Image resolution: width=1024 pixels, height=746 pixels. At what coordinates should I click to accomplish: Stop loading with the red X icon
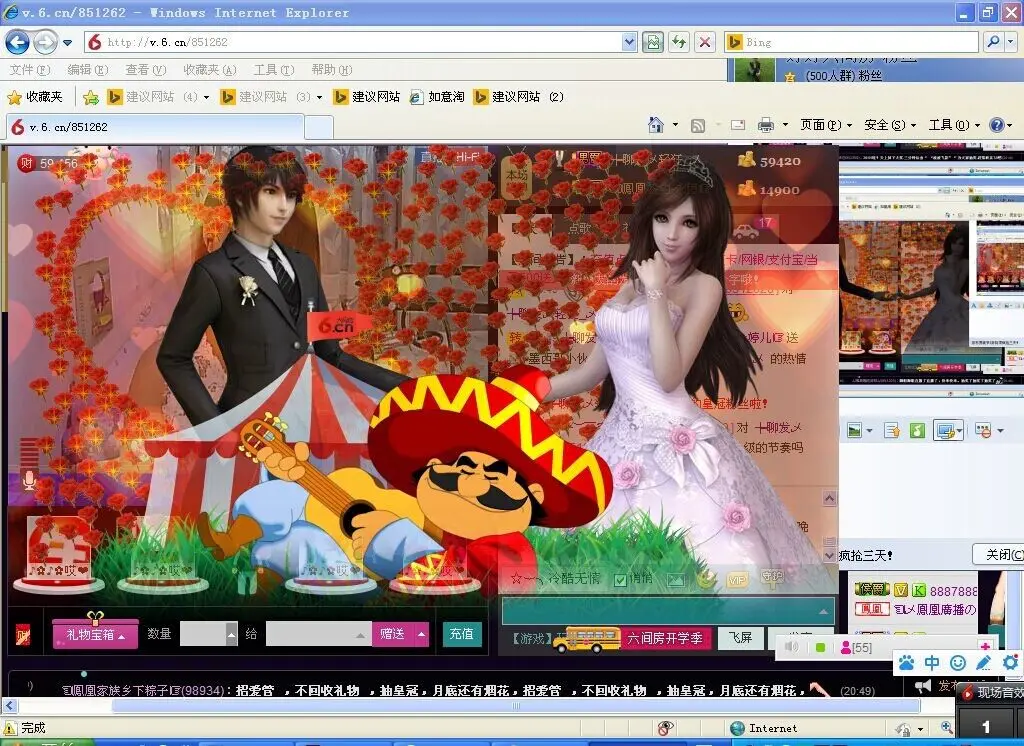[x=705, y=42]
